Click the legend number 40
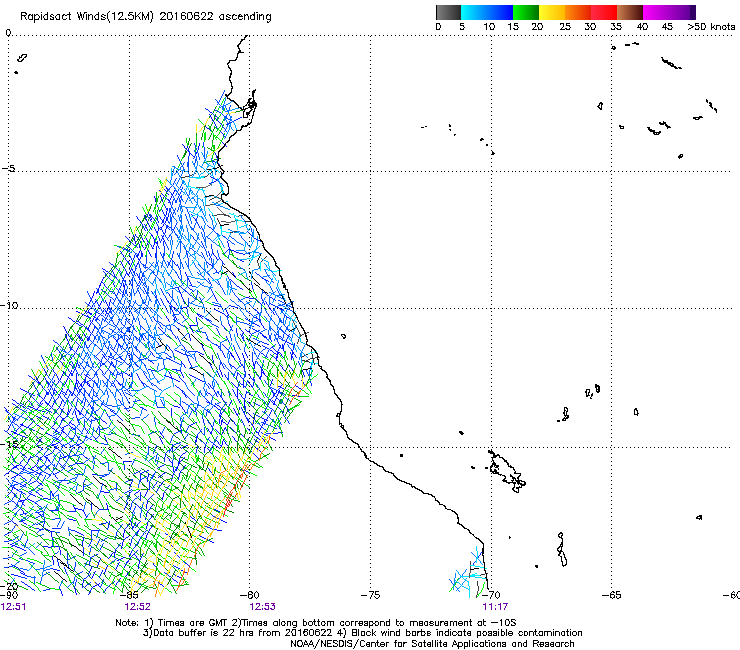 click(x=642, y=27)
